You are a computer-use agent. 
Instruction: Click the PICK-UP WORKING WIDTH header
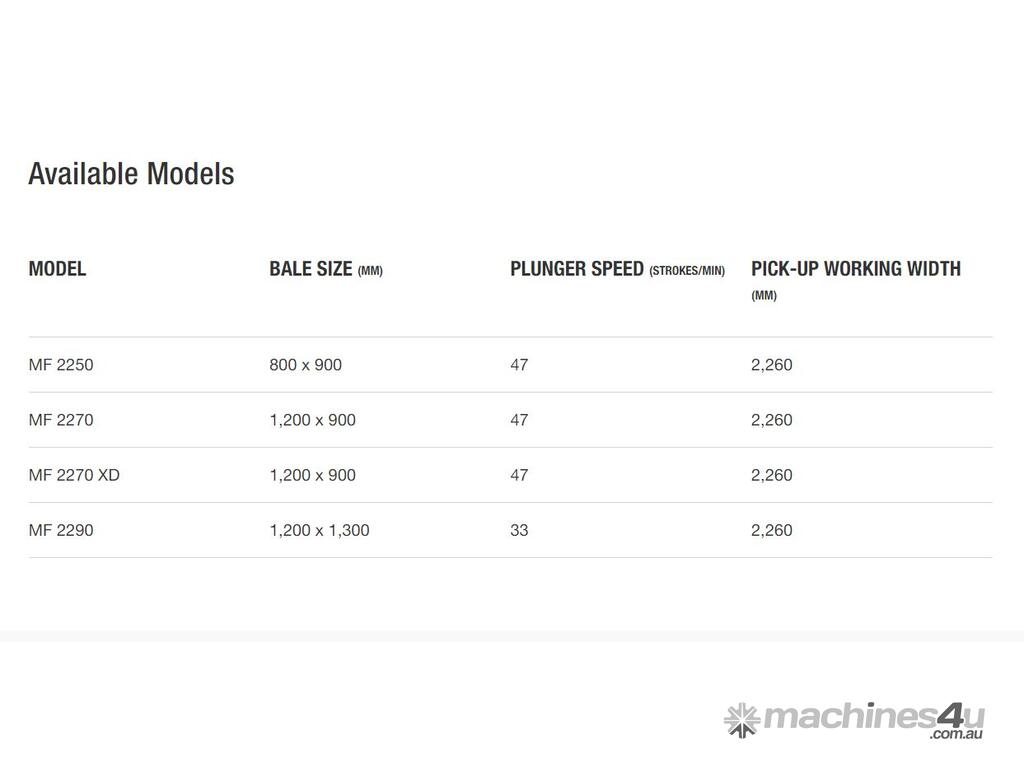click(x=855, y=269)
